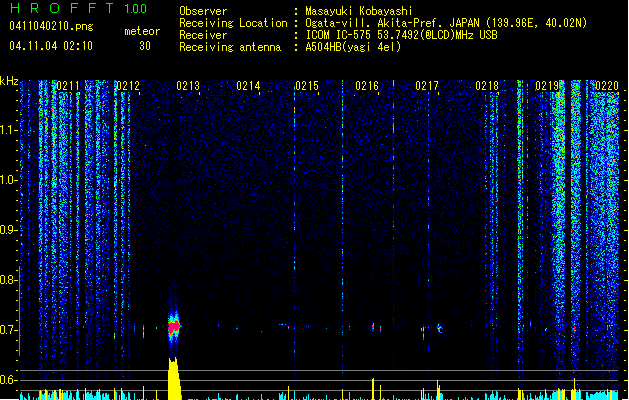Click the 0.6 kHz axis label
The width and height of the screenshot is (629, 400).
(7, 380)
